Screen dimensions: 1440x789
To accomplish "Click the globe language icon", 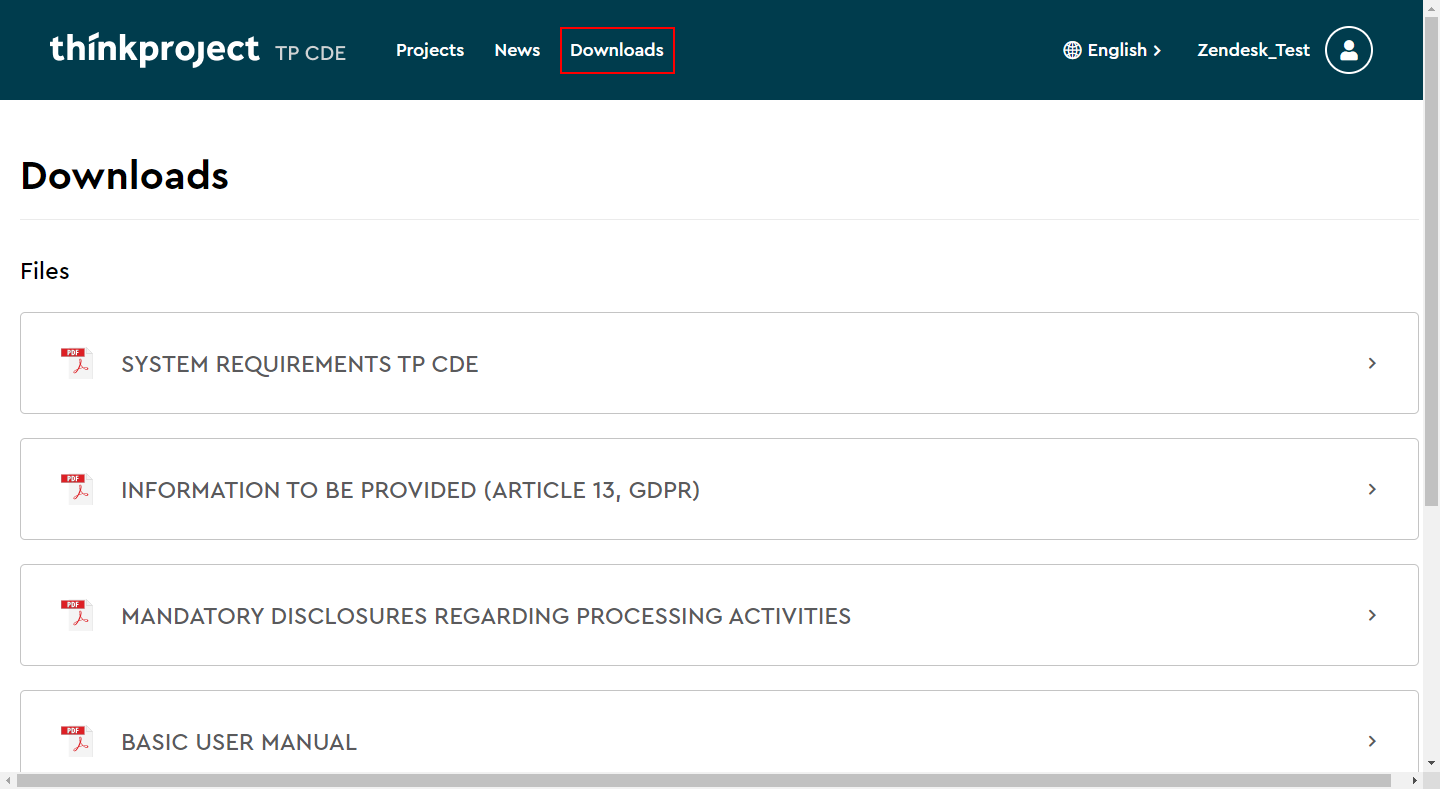I will point(1072,50).
